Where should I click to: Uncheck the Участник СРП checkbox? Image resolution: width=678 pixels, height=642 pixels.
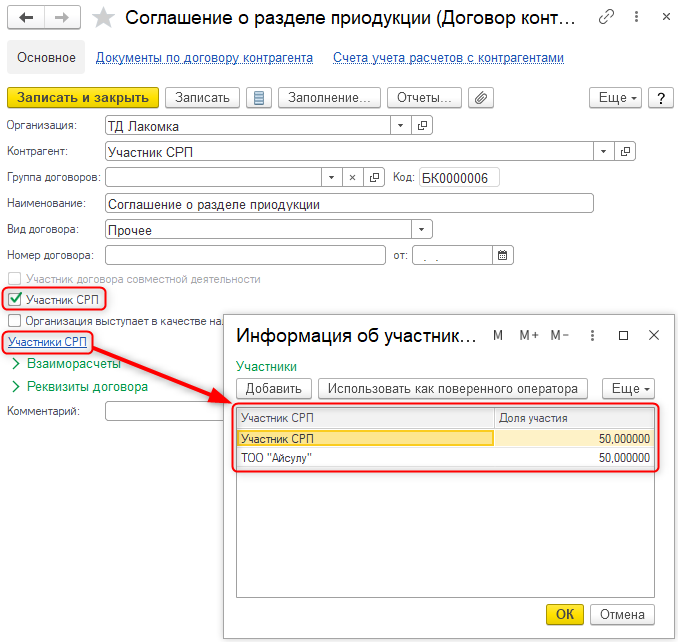[14, 299]
